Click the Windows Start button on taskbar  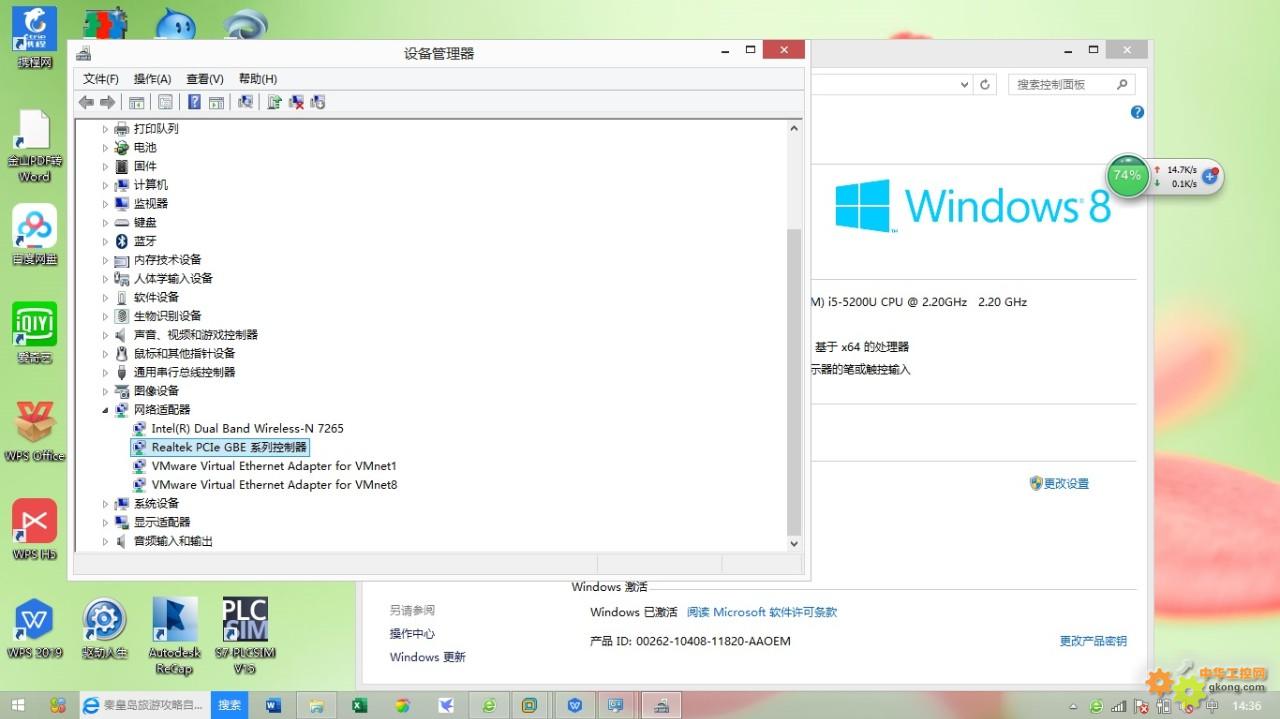pos(20,705)
